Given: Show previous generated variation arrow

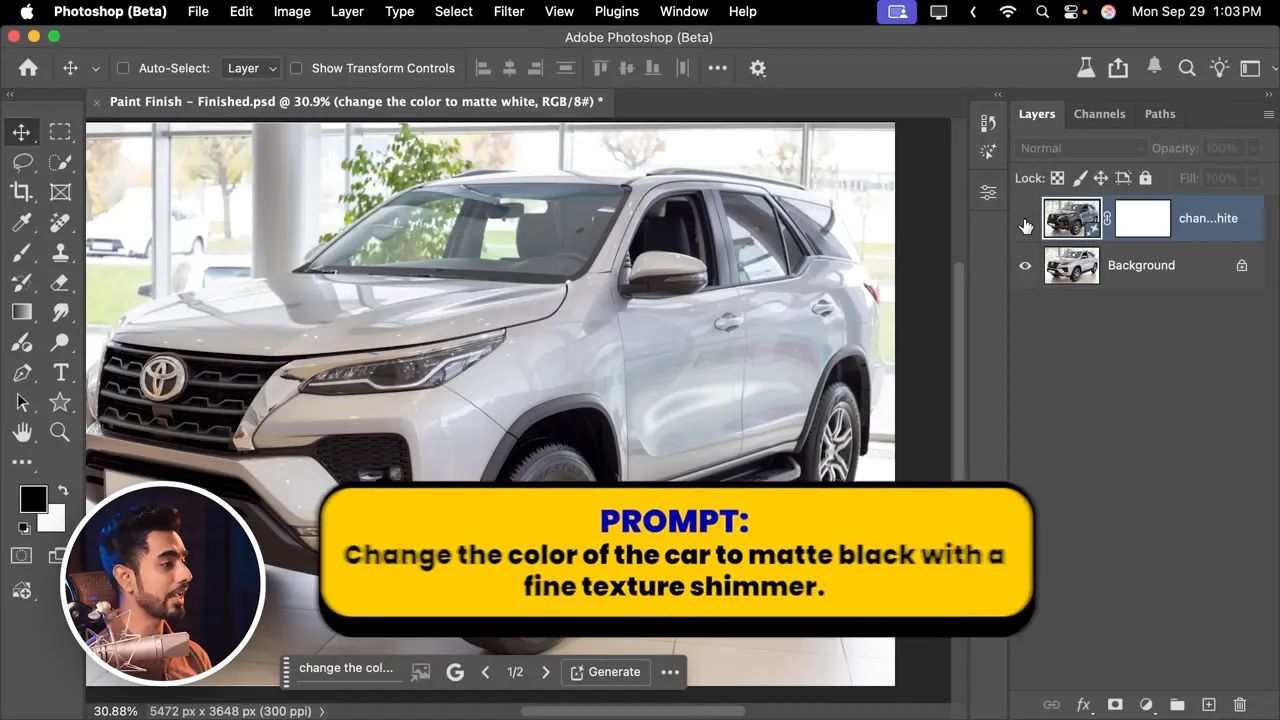Looking at the screenshot, I should [x=486, y=672].
